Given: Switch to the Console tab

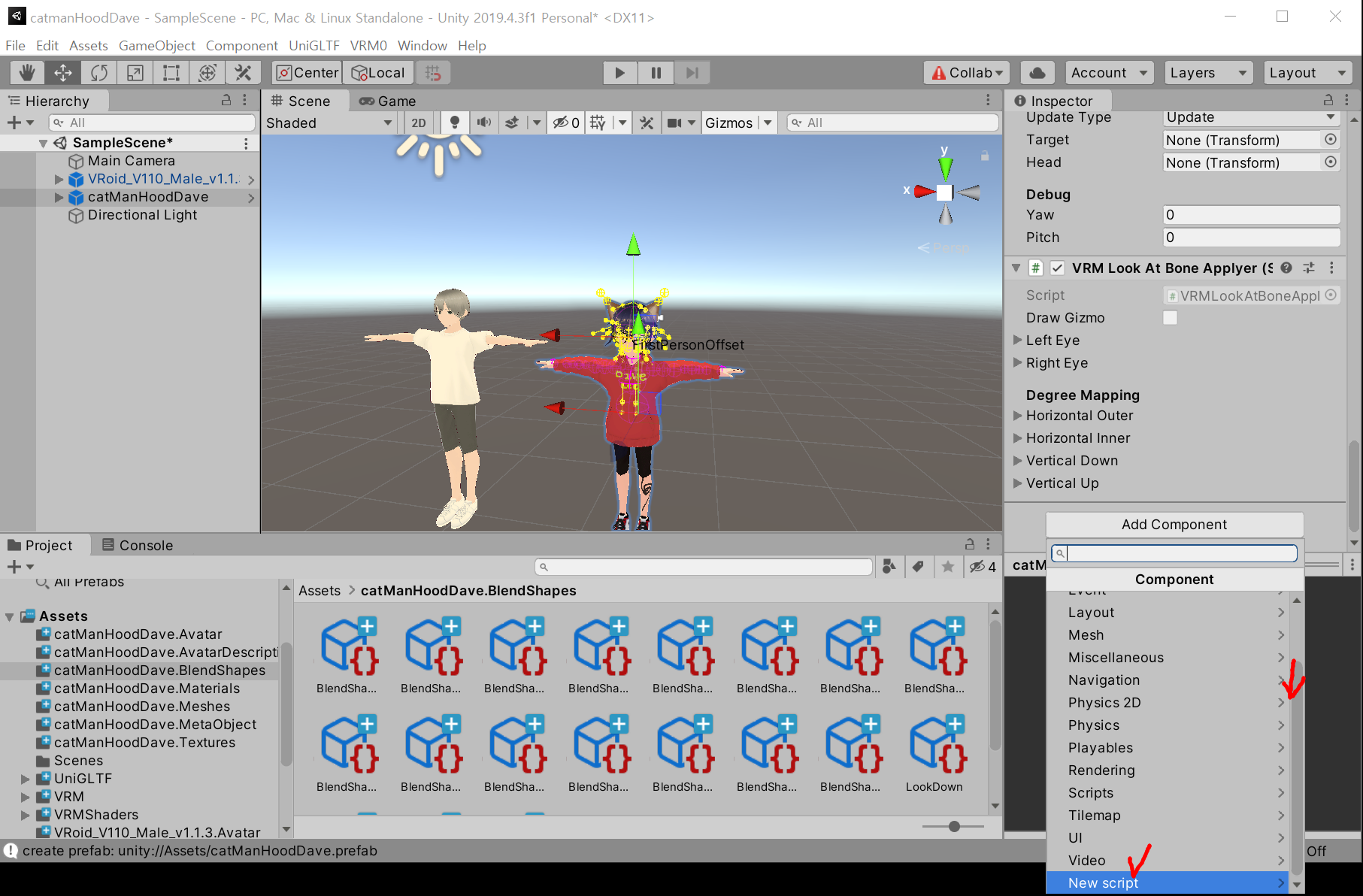Looking at the screenshot, I should (138, 545).
